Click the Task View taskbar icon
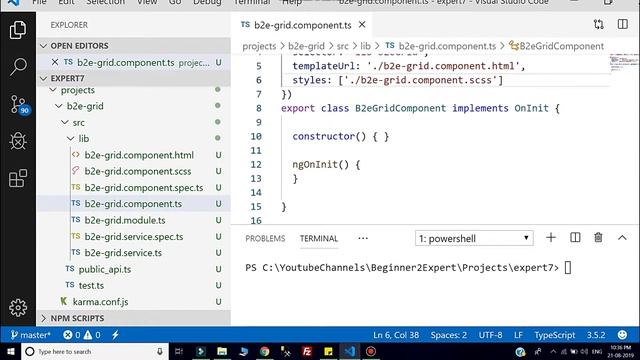The height and width of the screenshot is (360, 640). click(179, 351)
